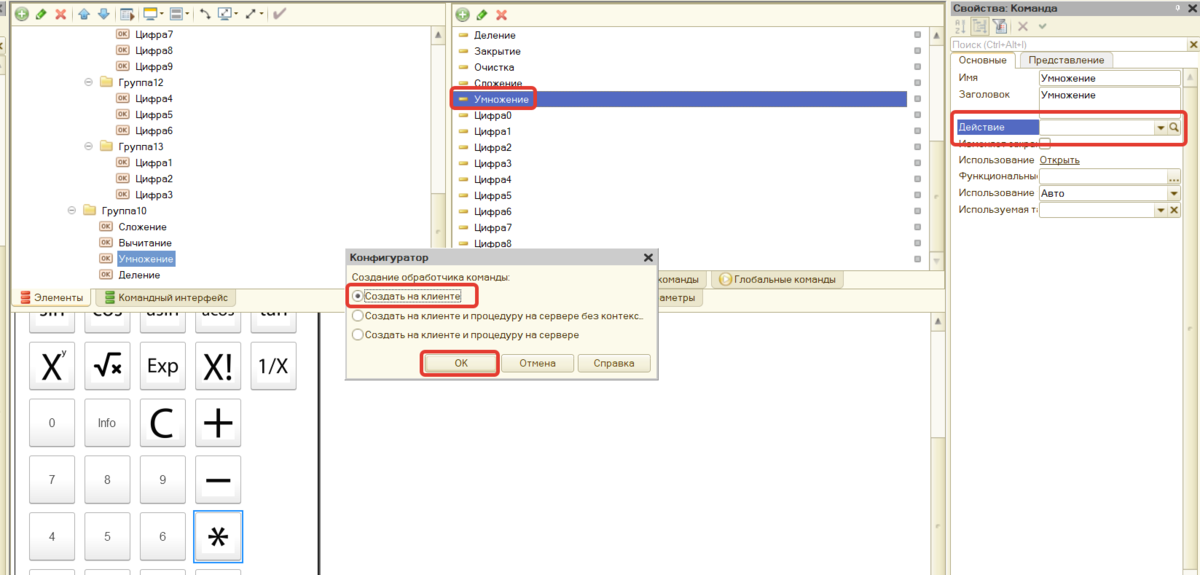
Task: Click the monitor scale icon in toolbar
Action: (225, 15)
